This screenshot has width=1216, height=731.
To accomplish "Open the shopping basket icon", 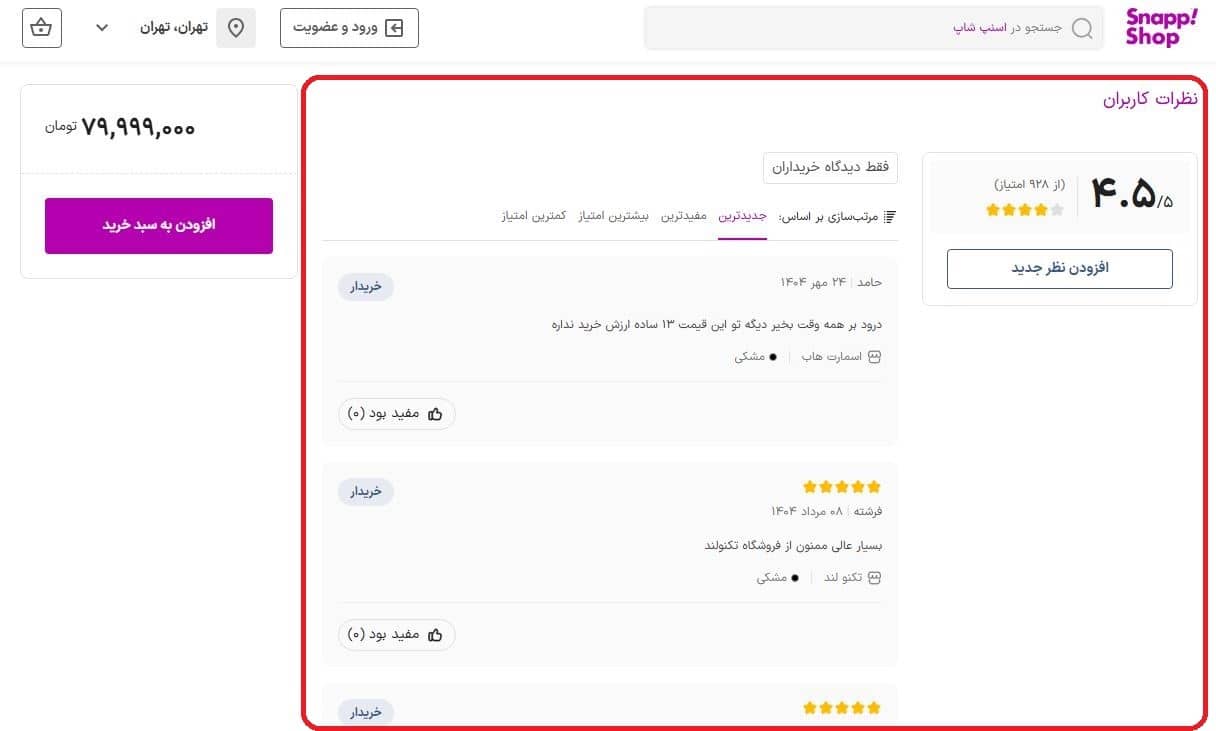I will pyautogui.click(x=41, y=27).
